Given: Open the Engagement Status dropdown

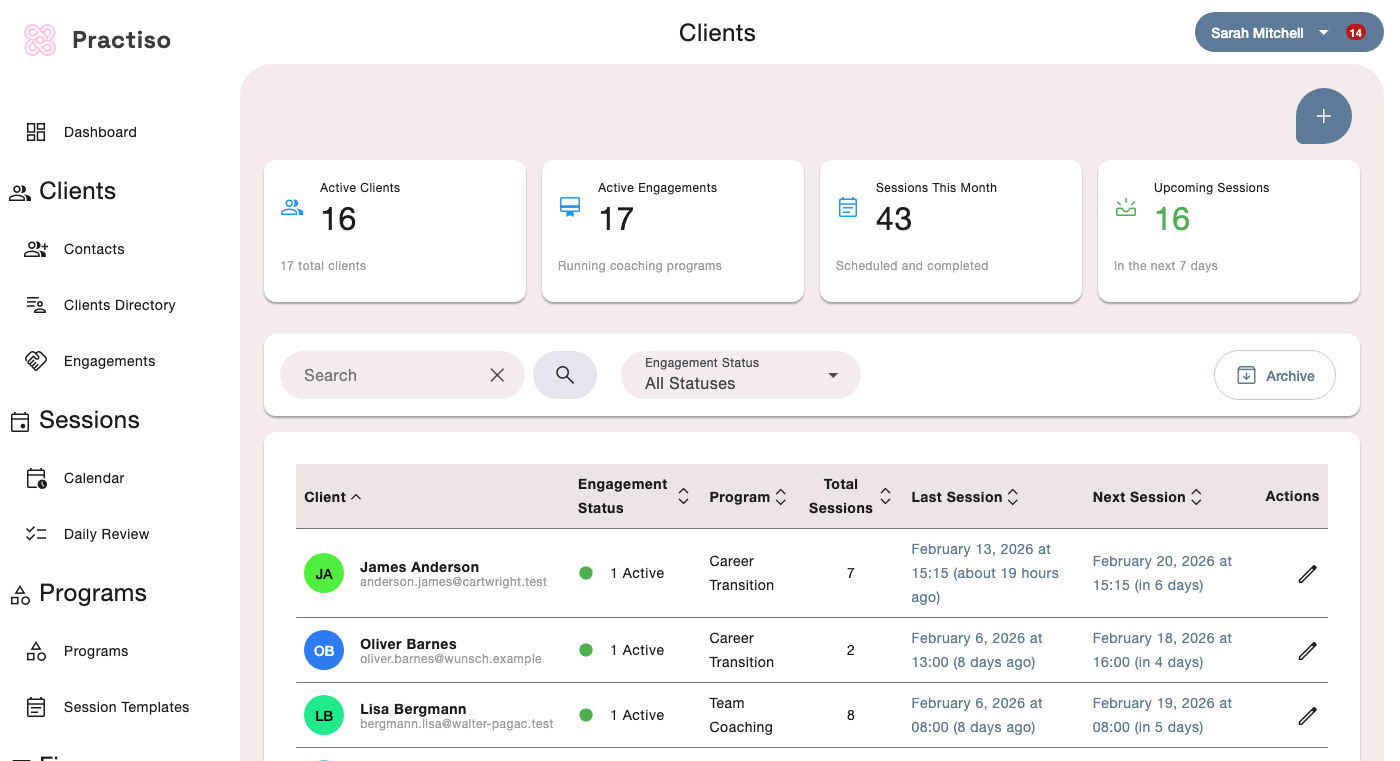Looking at the screenshot, I should click(740, 375).
